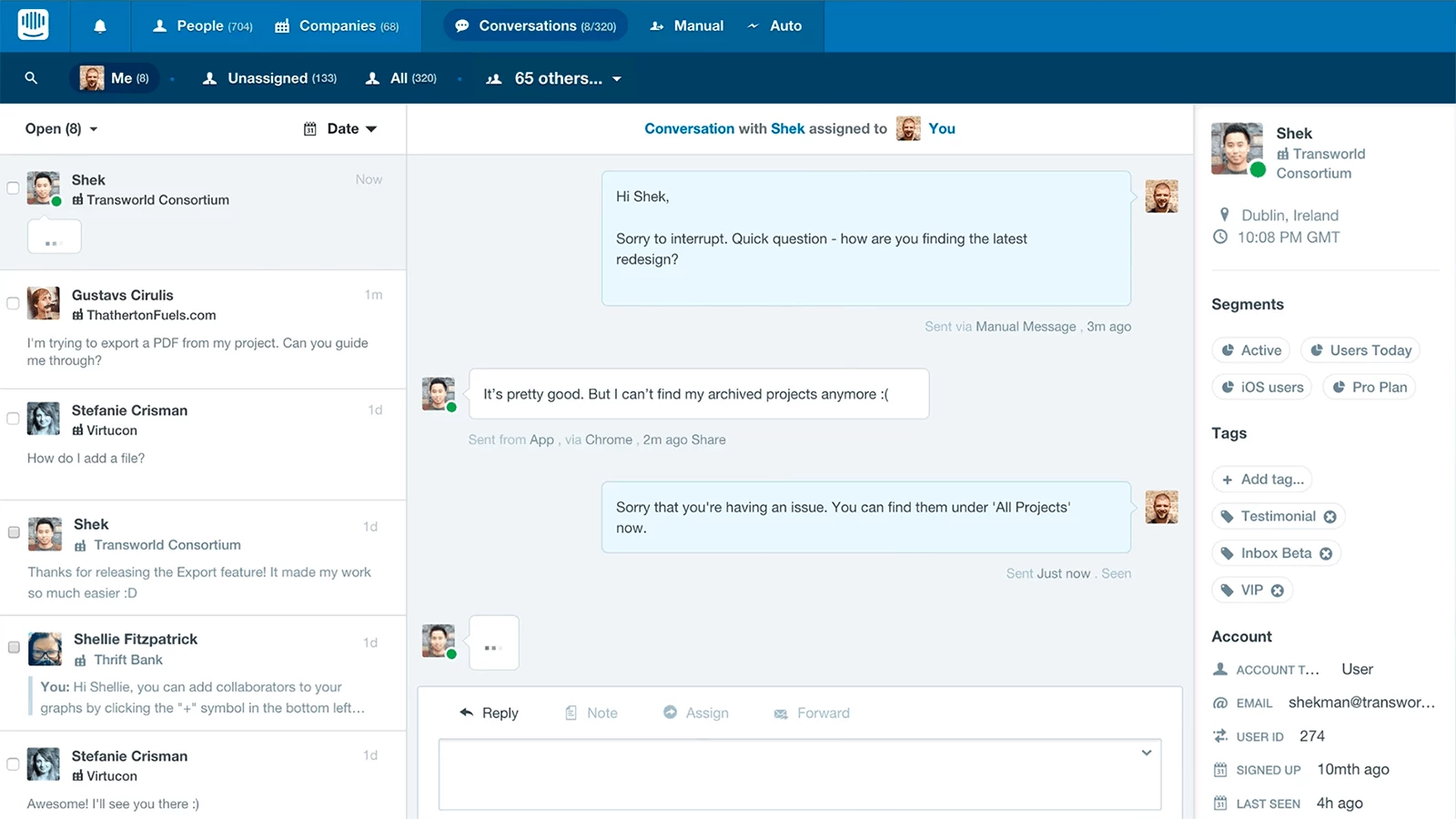Click the Forward option in composer
Image resolution: width=1456 pixels, height=819 pixels.
(811, 713)
